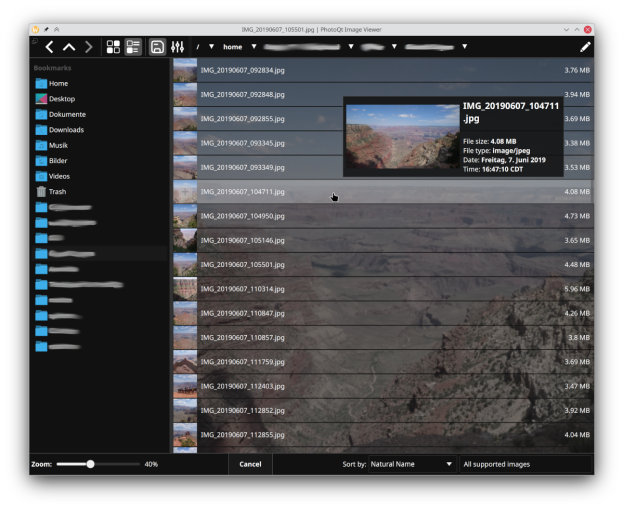This screenshot has width=624, height=510.
Task: Go back to the previous folder
Action: tap(49, 47)
